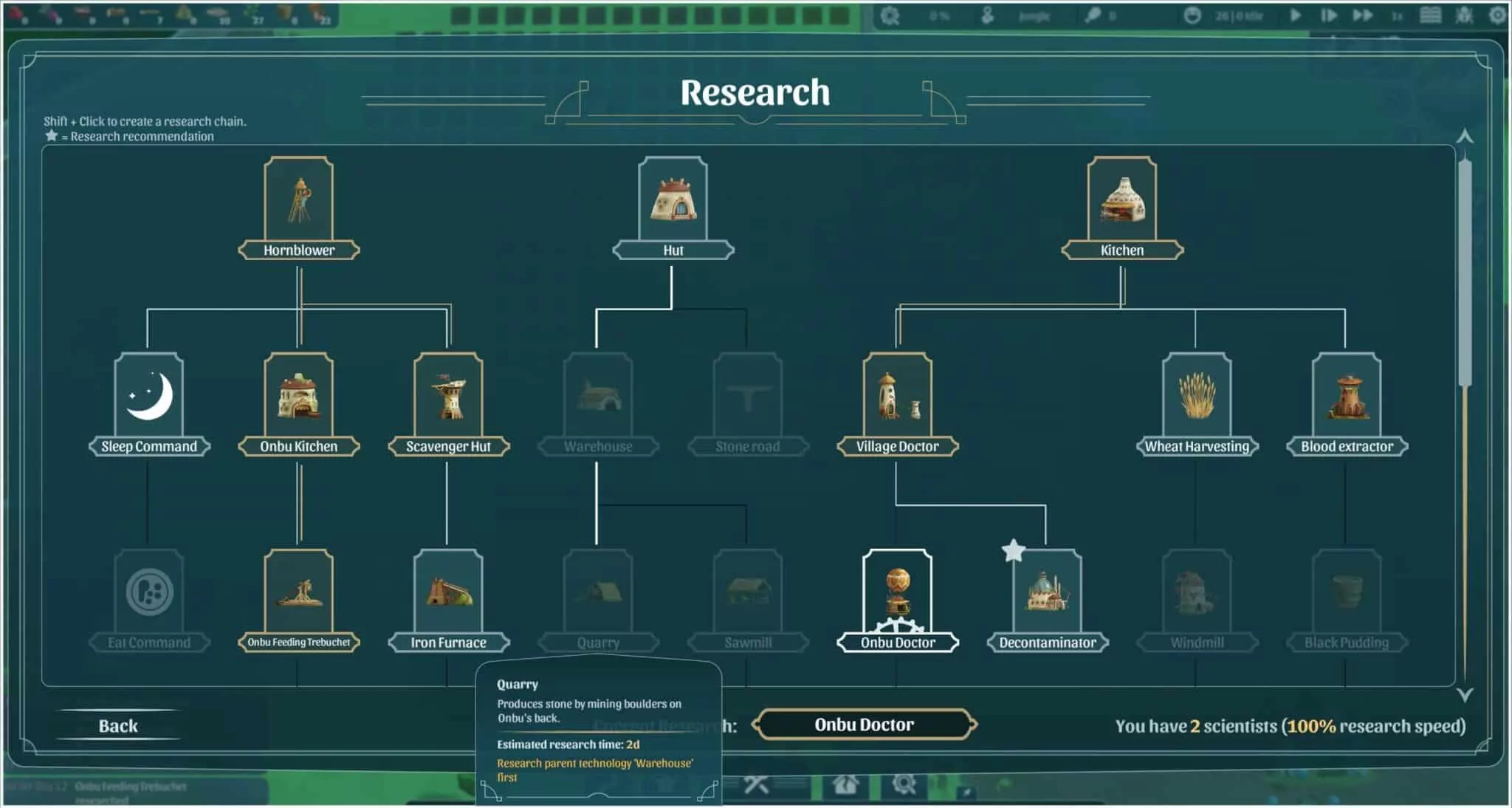
Task: Select the demolish house icon in bottom bar
Action: 845,784
